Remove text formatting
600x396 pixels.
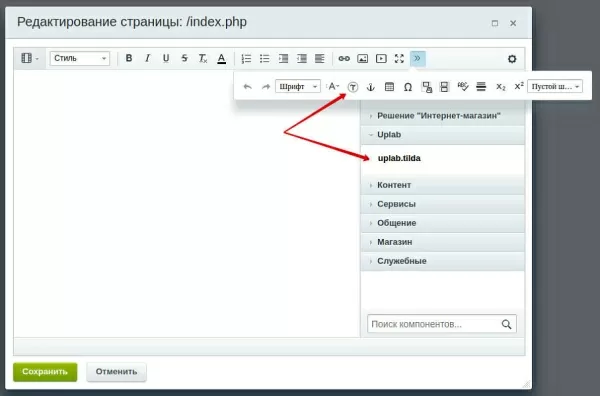click(x=203, y=58)
